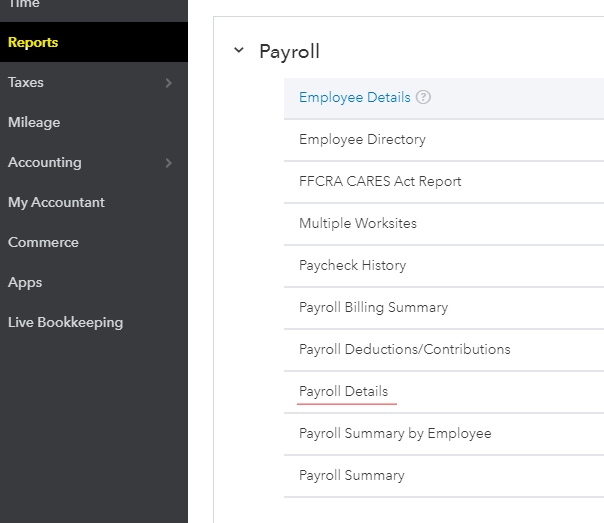This screenshot has height=523, width=604.
Task: Click the help icon beside Employee Details
Action: 423,98
